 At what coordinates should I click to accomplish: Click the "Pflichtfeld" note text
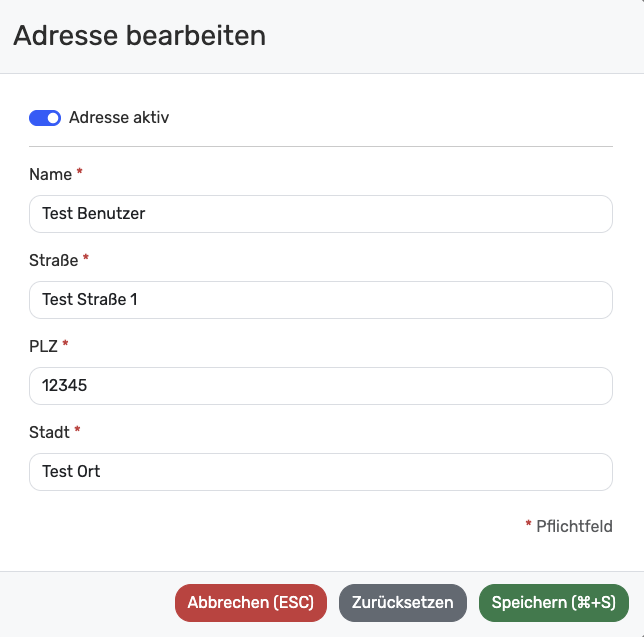(574, 526)
